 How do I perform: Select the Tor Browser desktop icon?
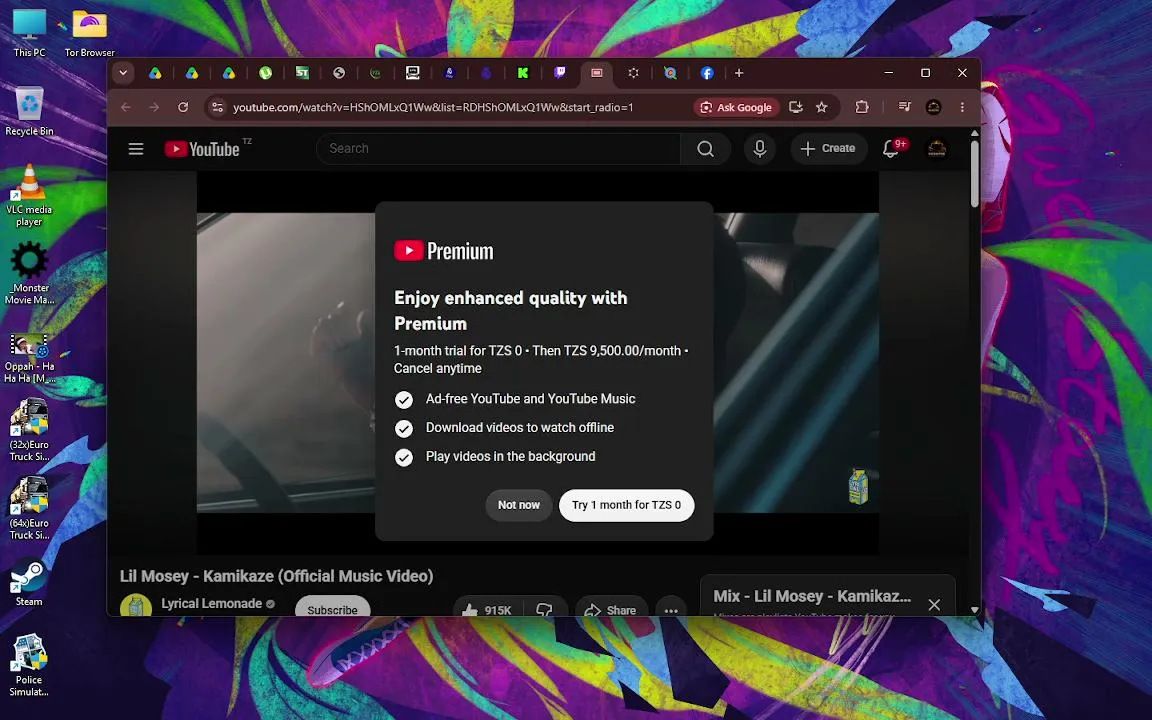(90, 33)
